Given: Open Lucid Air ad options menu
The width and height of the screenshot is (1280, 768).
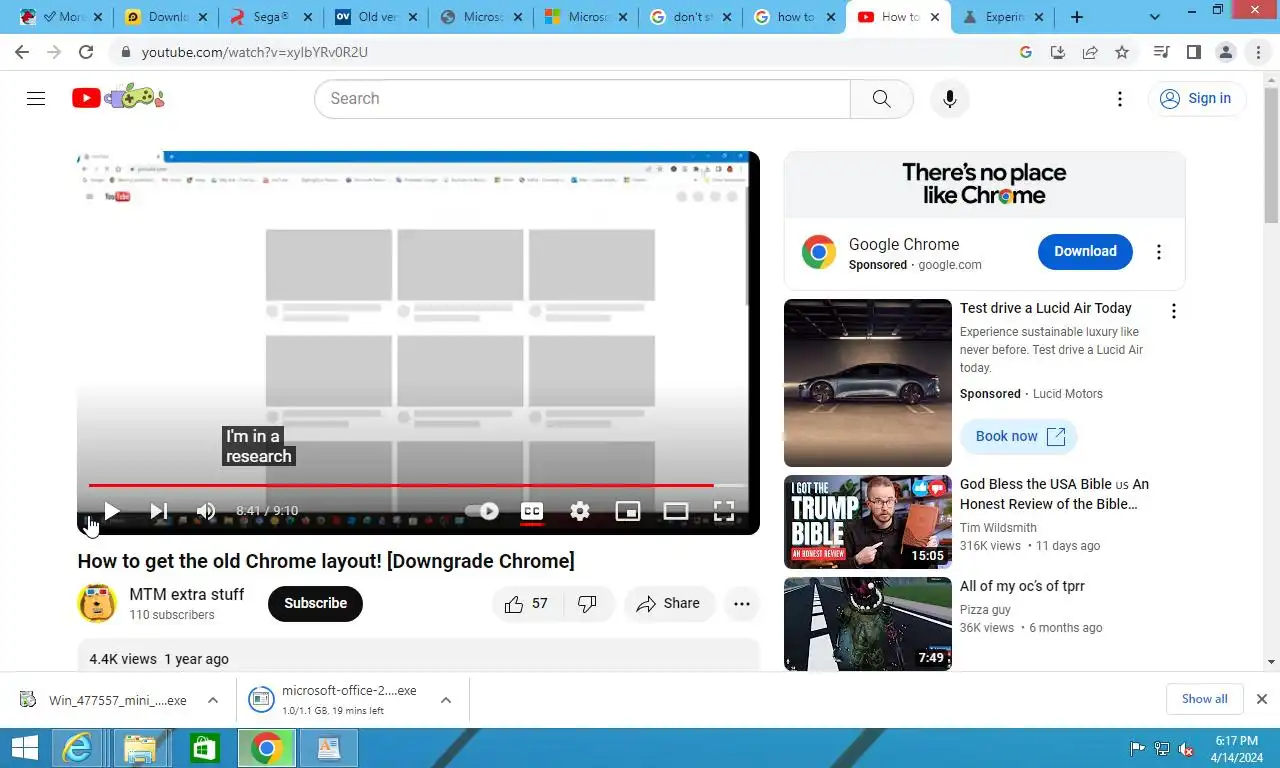Looking at the screenshot, I should coord(1174,311).
